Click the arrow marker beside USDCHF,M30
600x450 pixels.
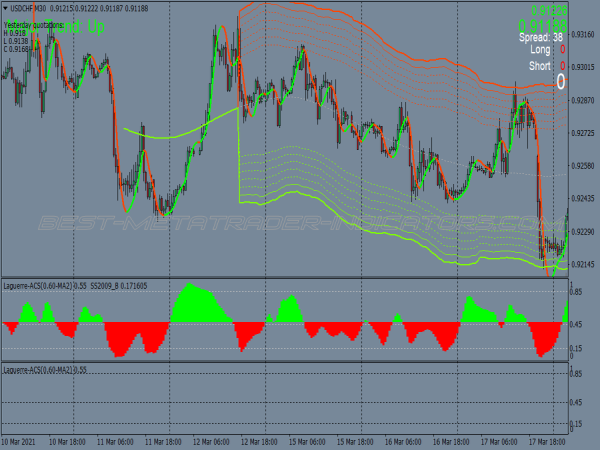point(5,7)
